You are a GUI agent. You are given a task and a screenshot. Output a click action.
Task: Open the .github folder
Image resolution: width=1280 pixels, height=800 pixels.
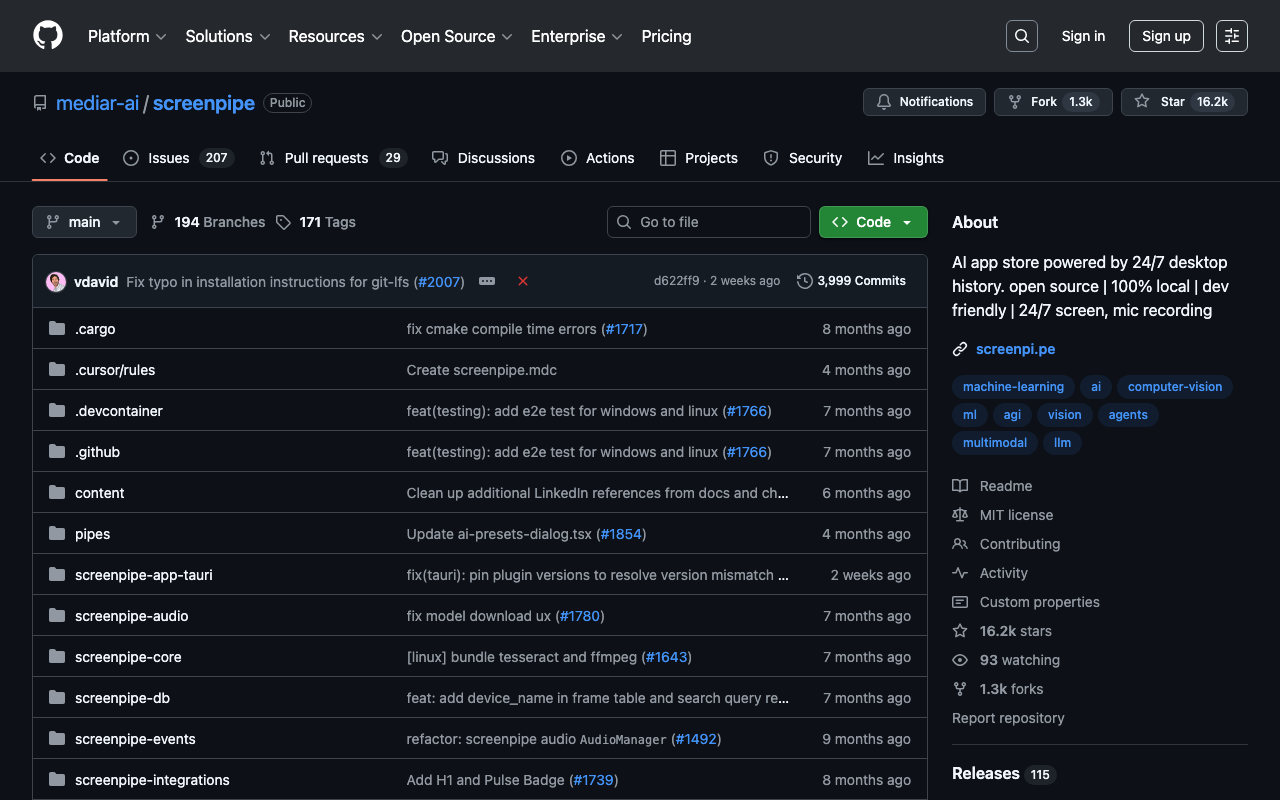point(97,452)
